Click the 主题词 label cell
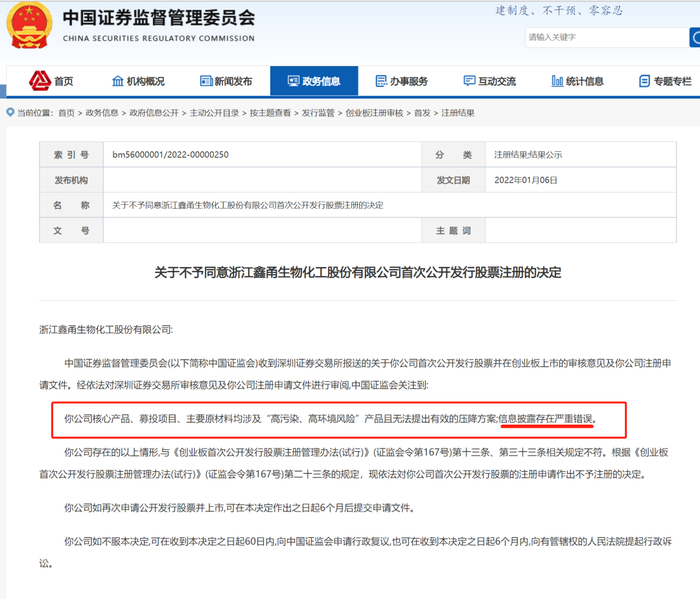 point(453,230)
